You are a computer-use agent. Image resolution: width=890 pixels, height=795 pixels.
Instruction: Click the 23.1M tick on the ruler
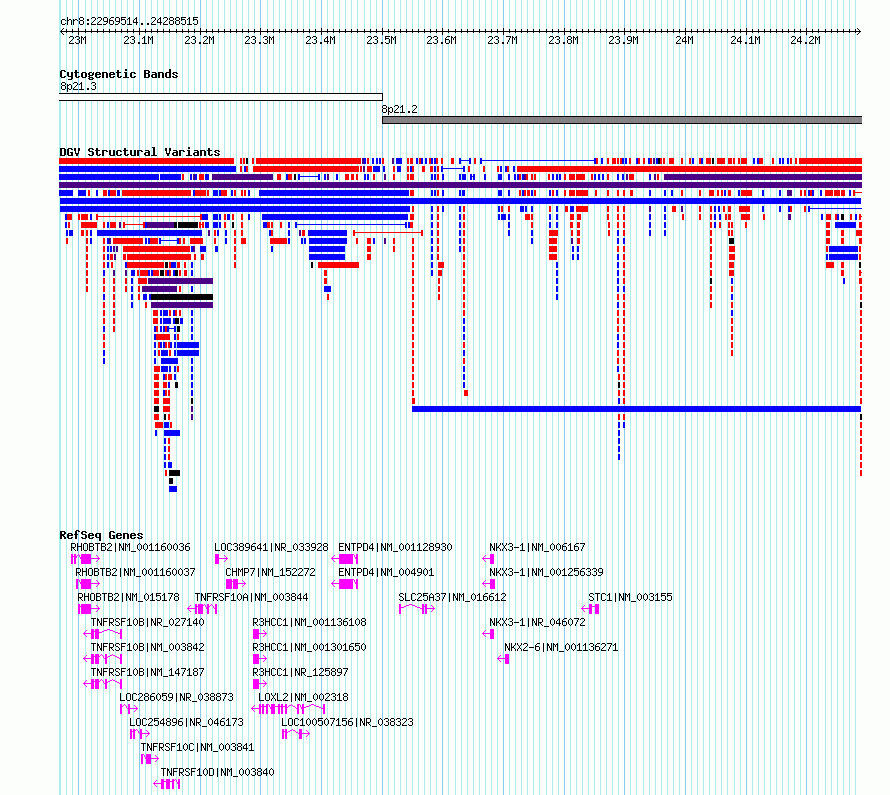(138, 40)
